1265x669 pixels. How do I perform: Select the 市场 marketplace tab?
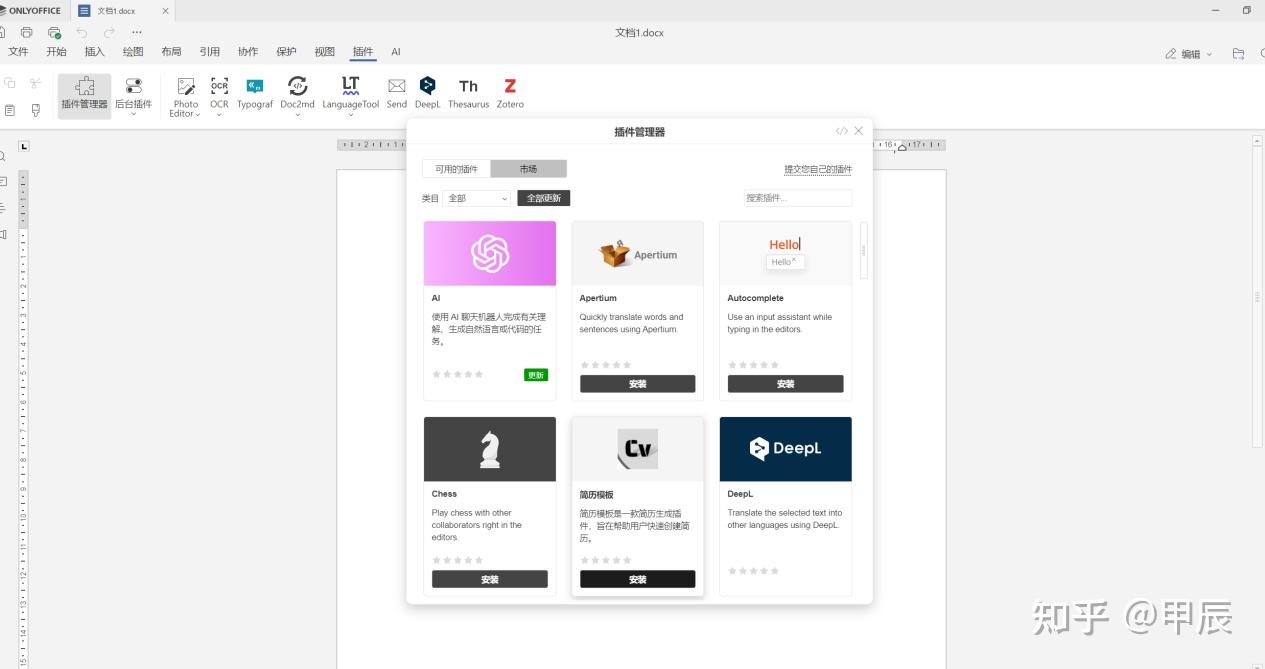pyautogui.click(x=528, y=169)
